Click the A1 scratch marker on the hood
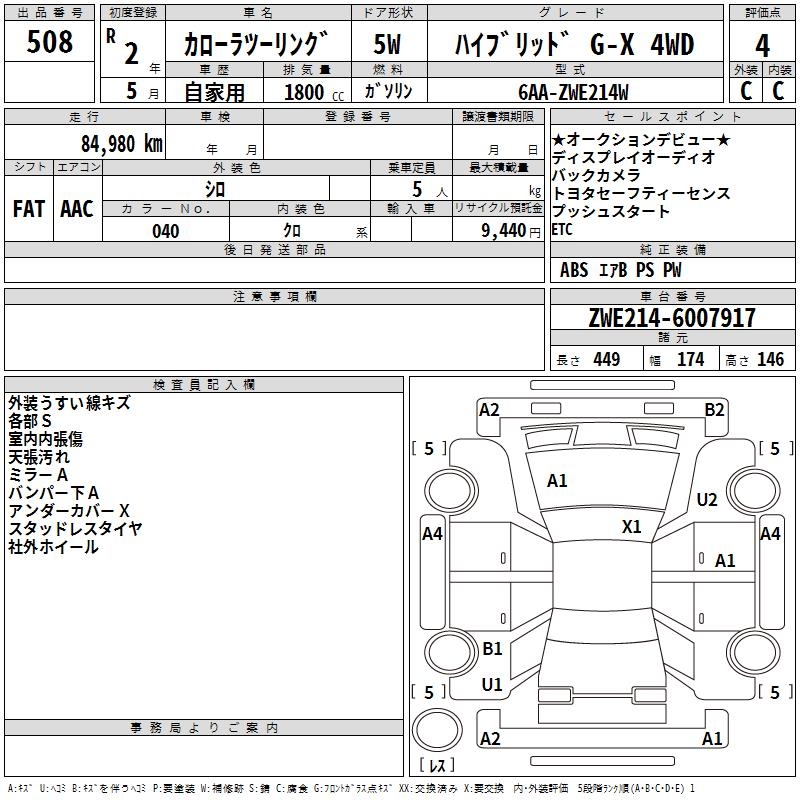The image size is (800, 800). click(557, 481)
